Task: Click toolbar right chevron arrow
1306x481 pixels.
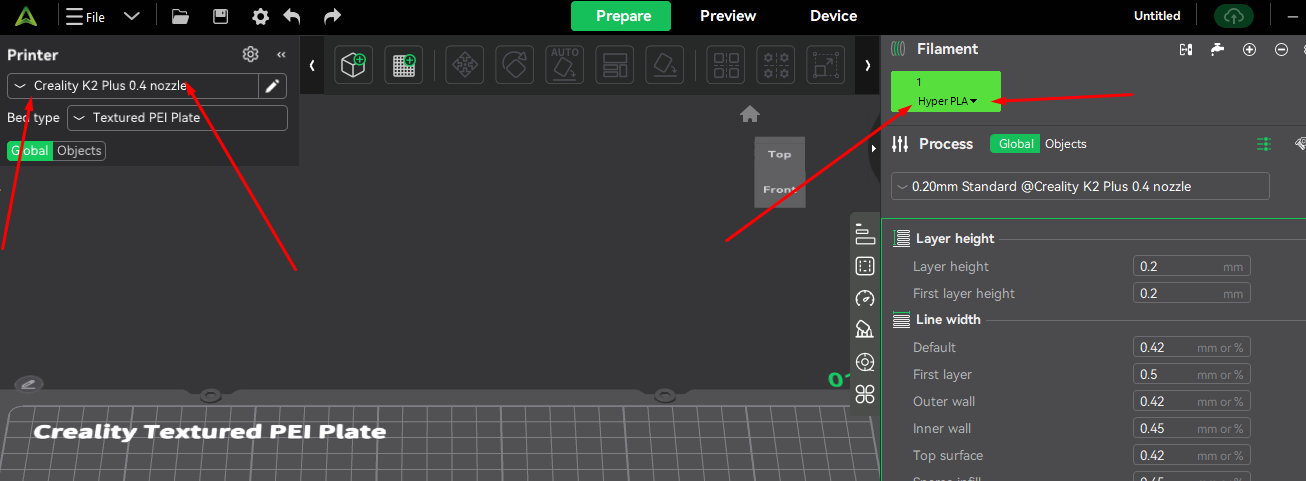Action: [867, 65]
